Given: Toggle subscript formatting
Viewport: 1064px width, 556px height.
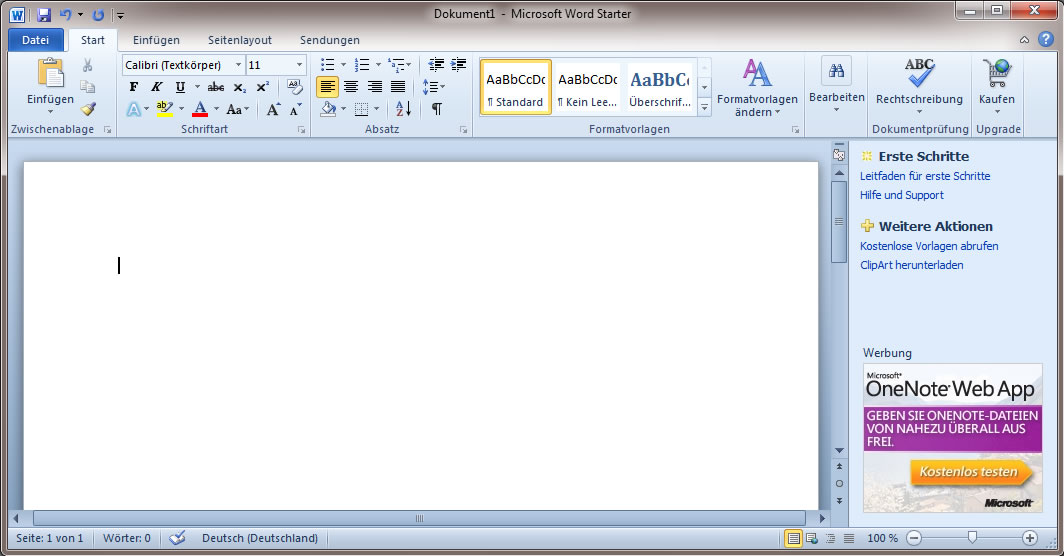Looking at the screenshot, I should [240, 87].
